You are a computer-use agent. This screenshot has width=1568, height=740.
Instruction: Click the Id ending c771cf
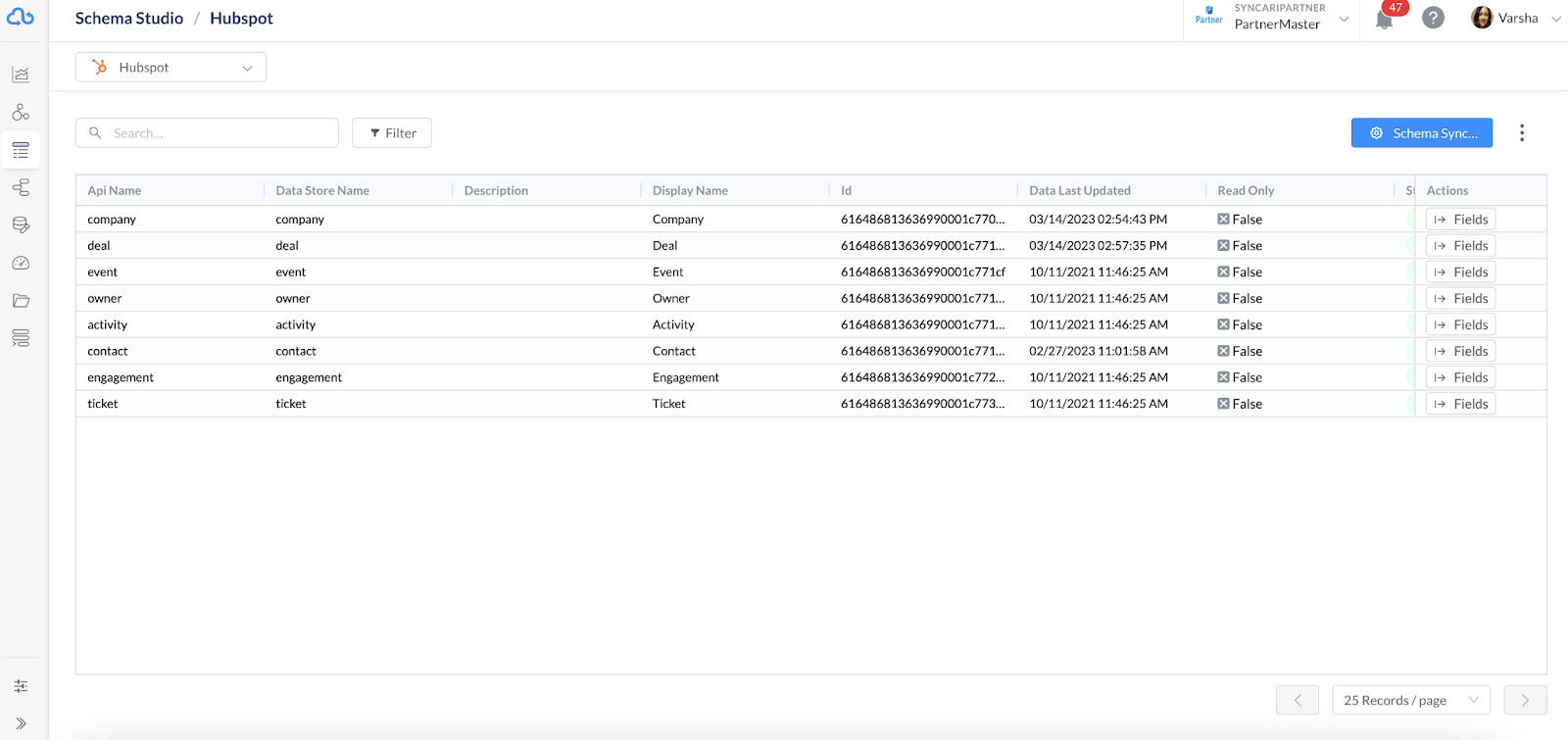[923, 272]
